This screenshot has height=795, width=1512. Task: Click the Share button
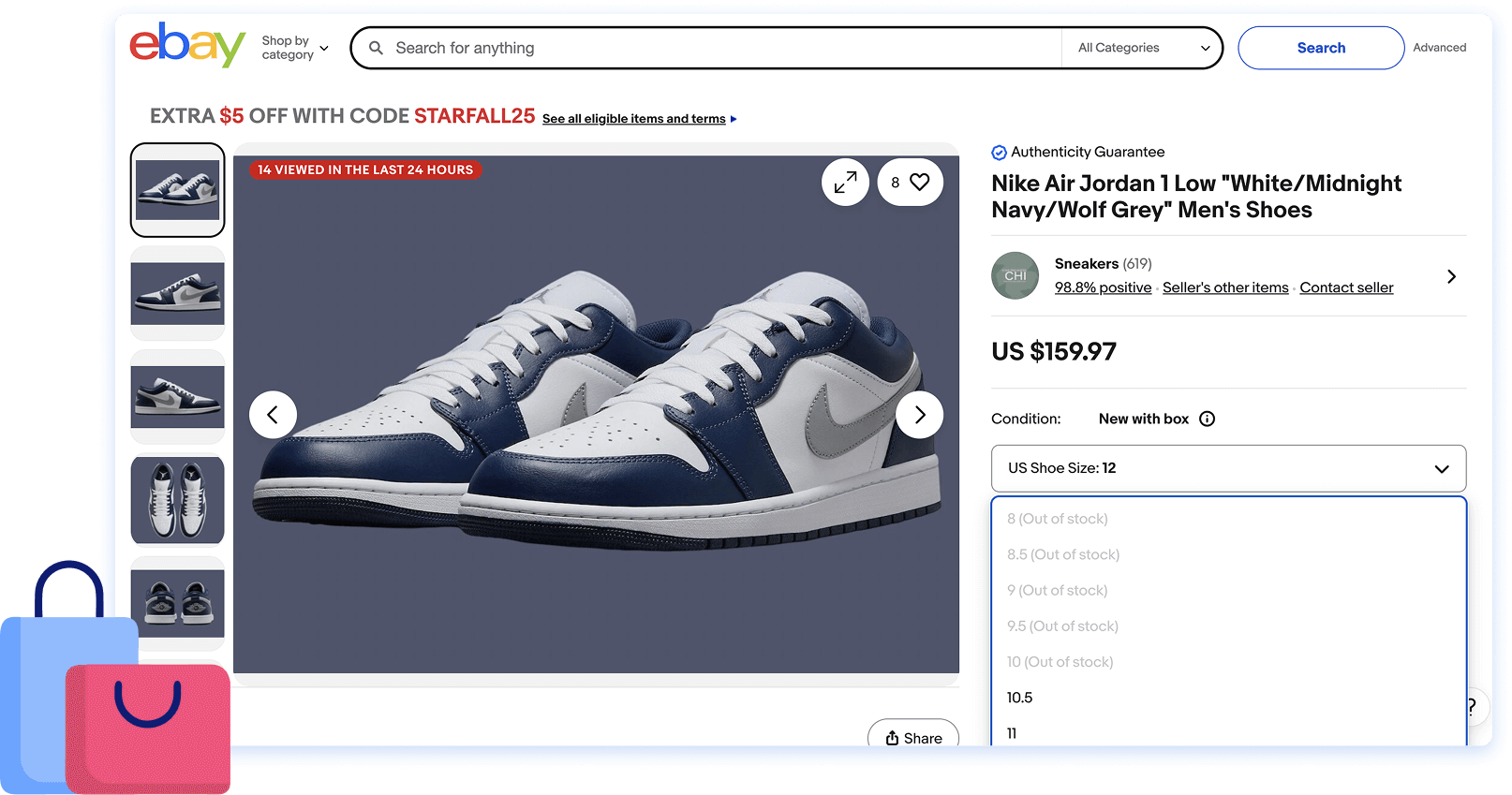(913, 735)
